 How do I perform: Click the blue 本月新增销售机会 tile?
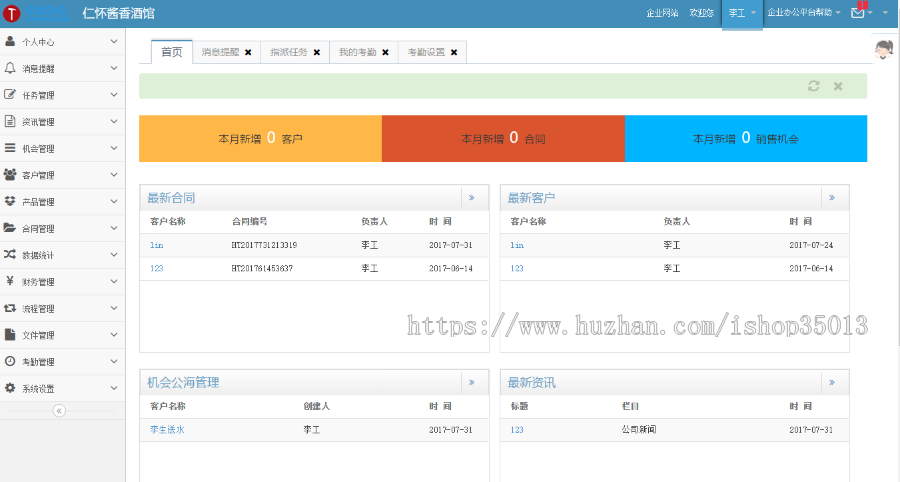[x=746, y=138]
